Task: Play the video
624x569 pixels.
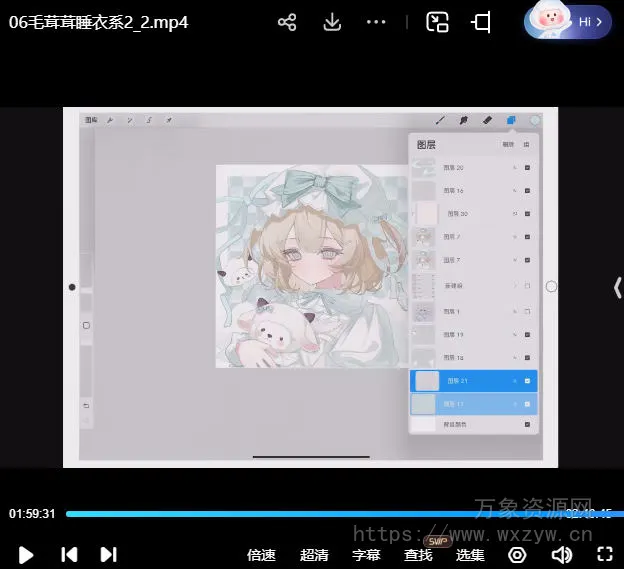Action: pyautogui.click(x=27, y=554)
